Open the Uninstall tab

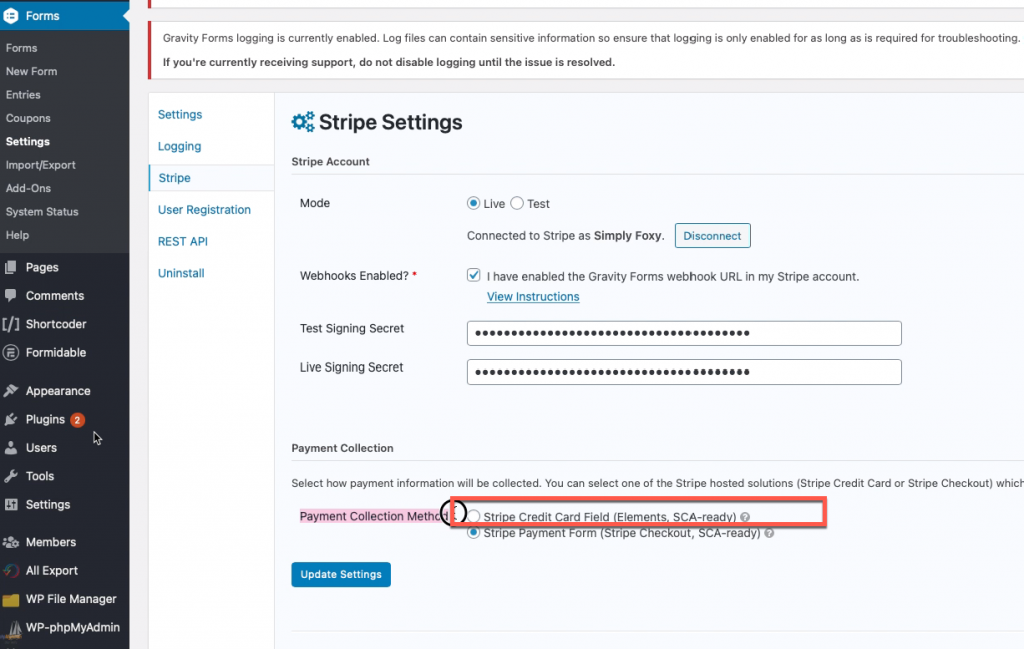[181, 273]
